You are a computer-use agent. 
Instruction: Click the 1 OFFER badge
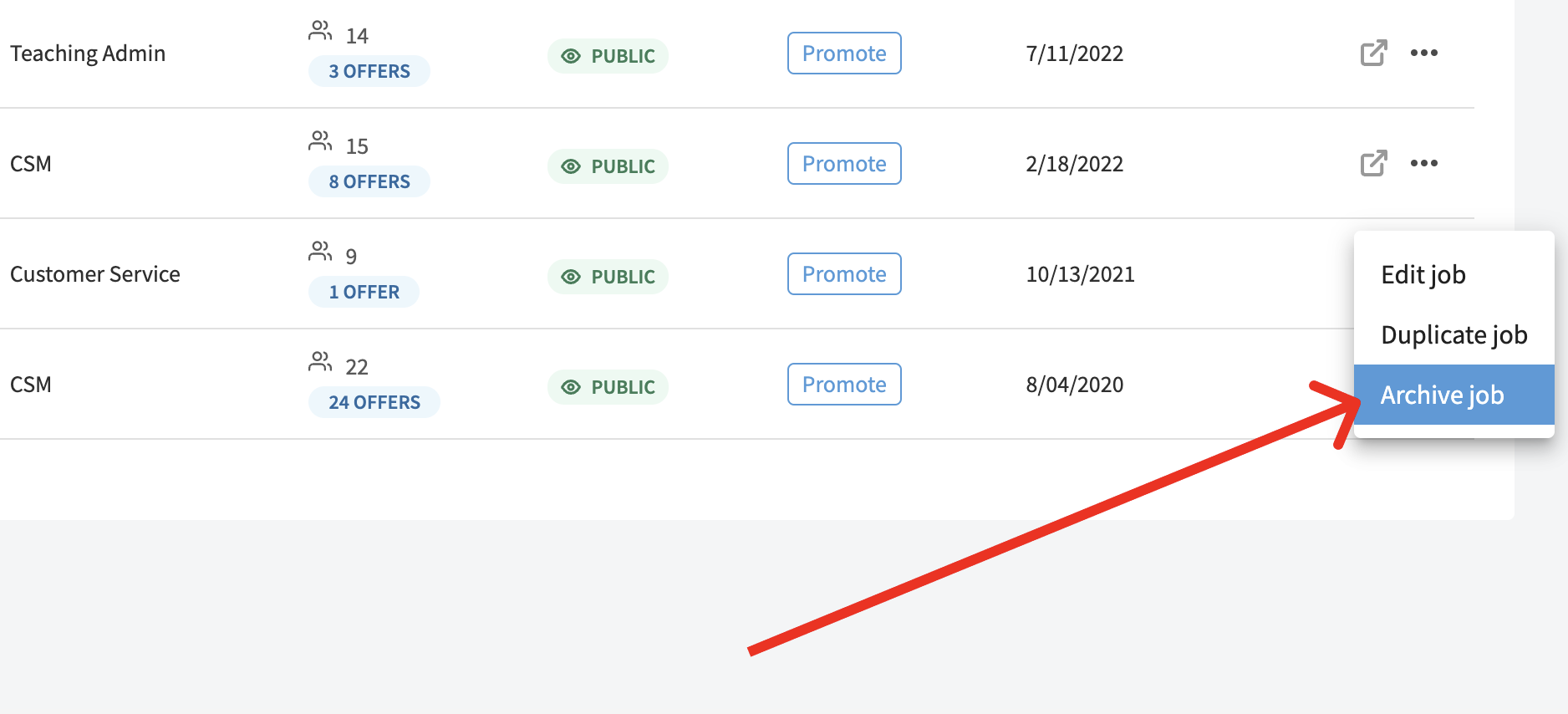[364, 292]
